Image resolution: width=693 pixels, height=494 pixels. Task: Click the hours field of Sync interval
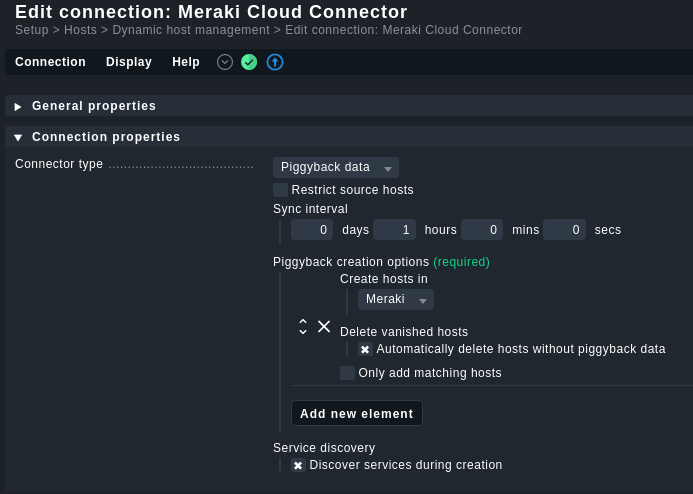pos(394,230)
